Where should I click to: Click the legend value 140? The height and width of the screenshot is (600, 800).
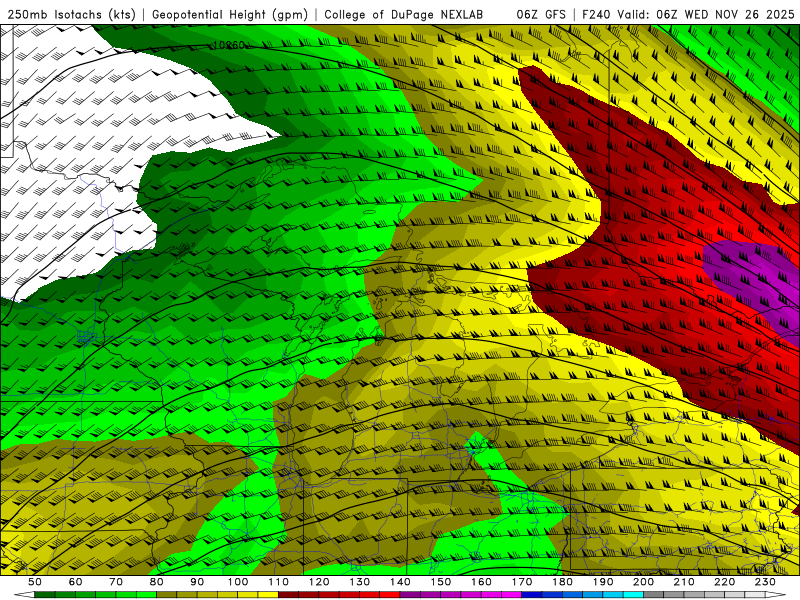pyautogui.click(x=400, y=582)
